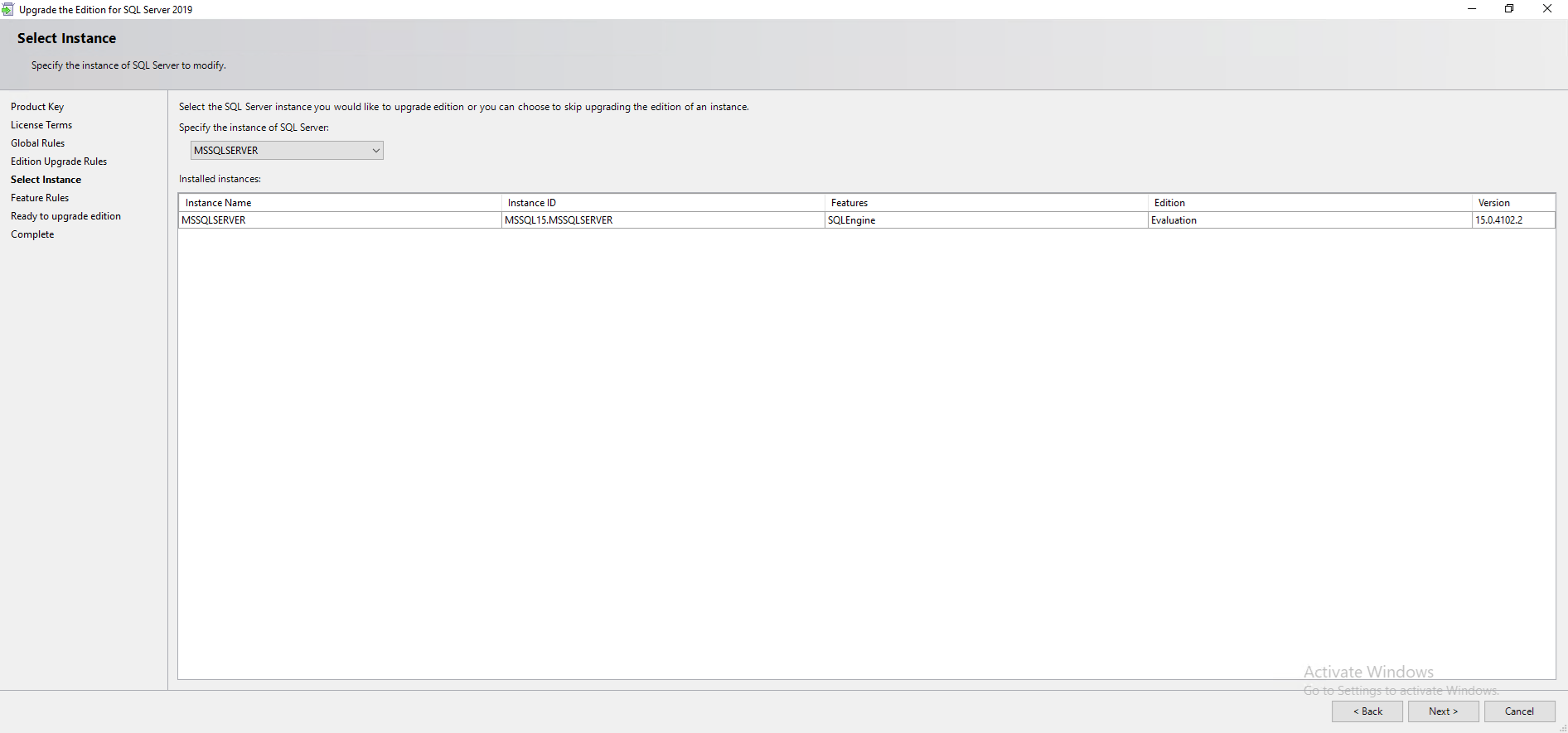Go to Global Rules step
1568x733 pixels.
click(37, 143)
